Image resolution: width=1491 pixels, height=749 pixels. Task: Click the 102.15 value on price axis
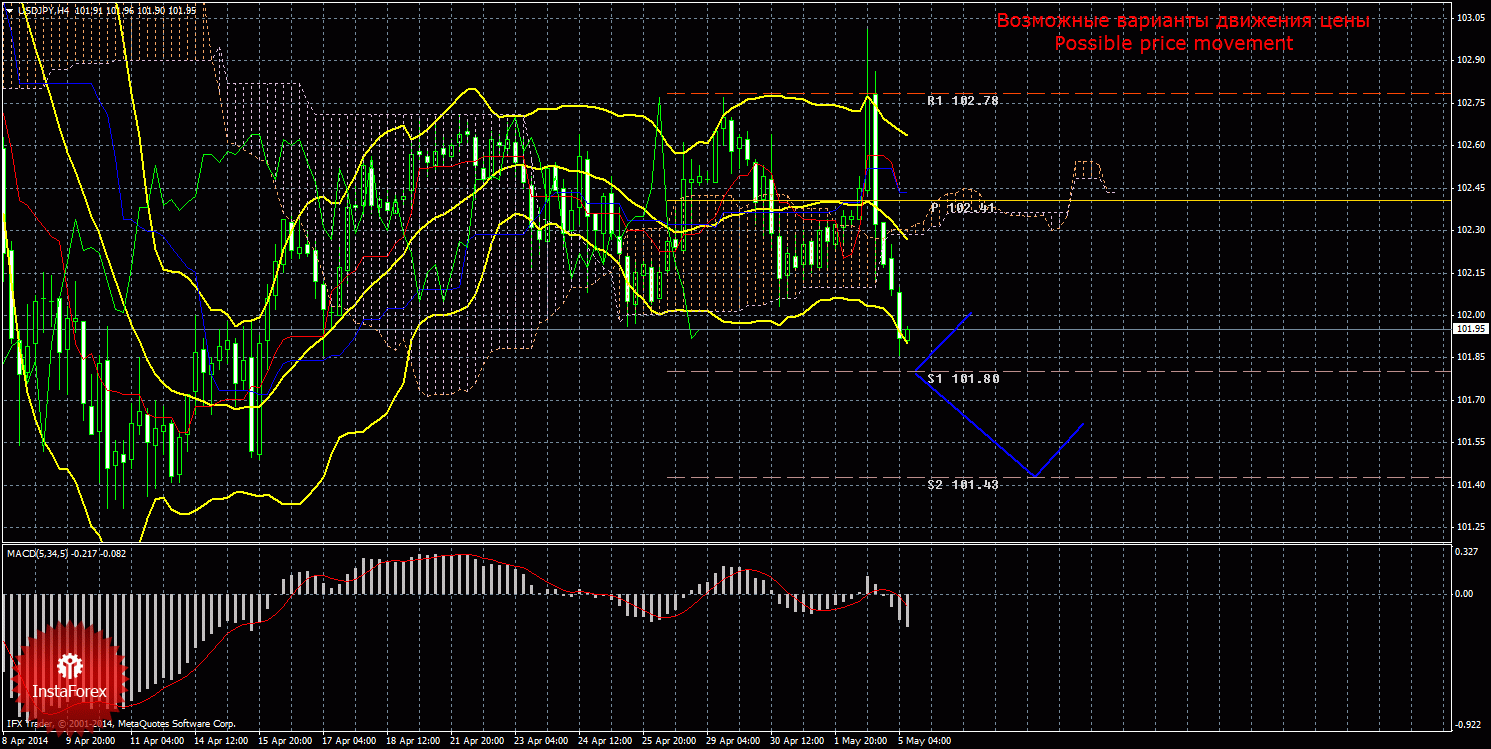1470,272
